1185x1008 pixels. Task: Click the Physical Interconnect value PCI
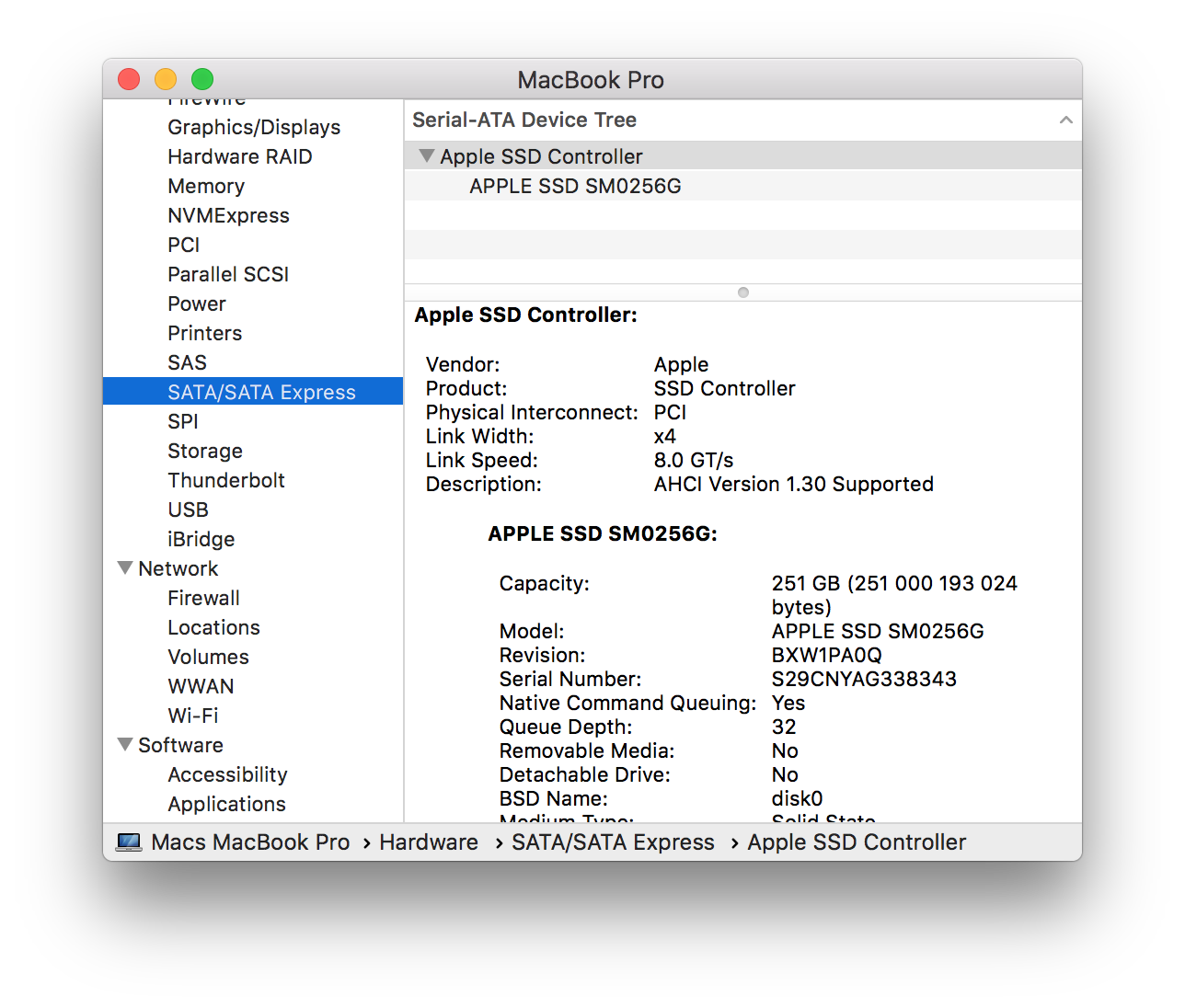(671, 412)
